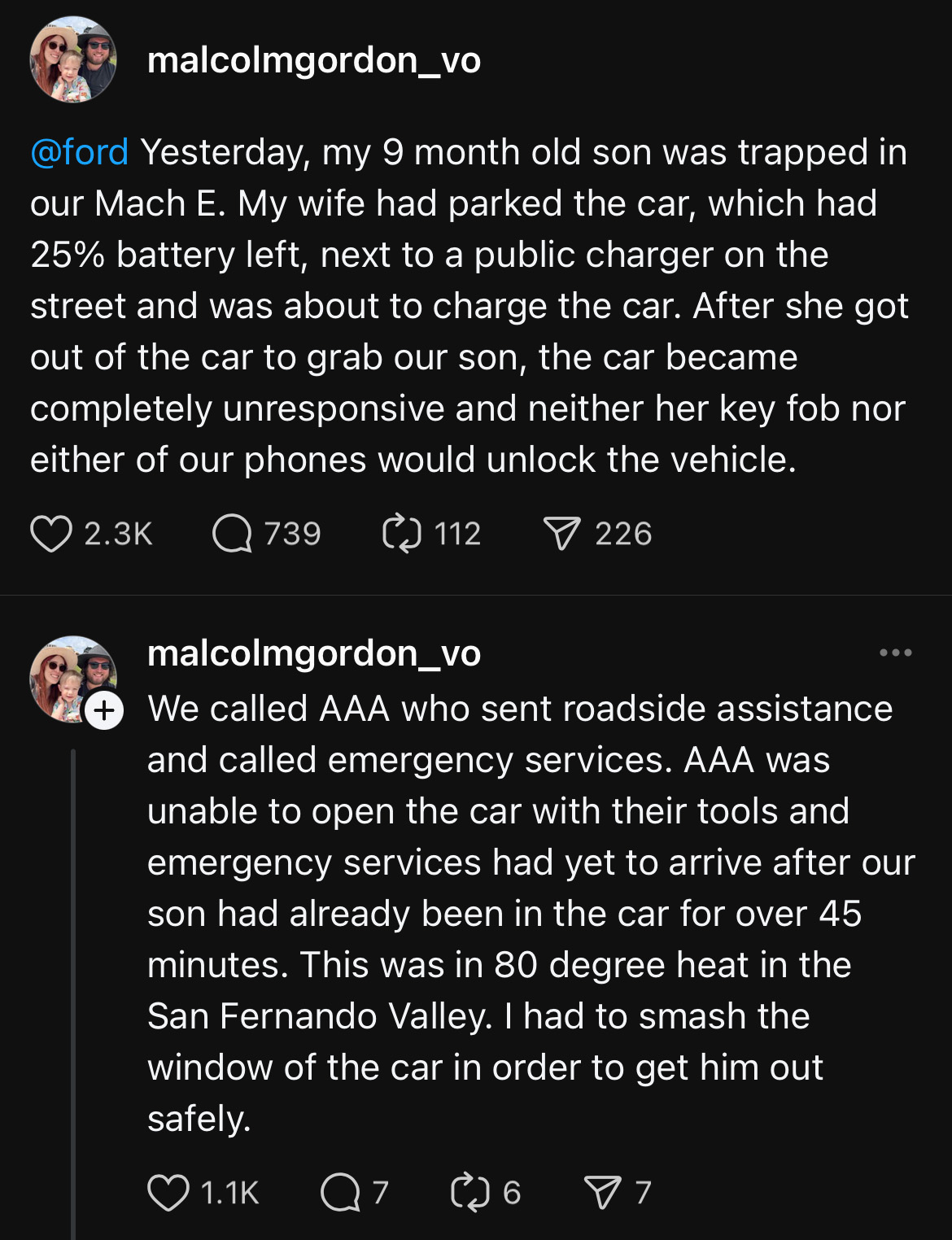Open the first post text about the trapped son
This screenshot has width=952, height=1240.
pyautogui.click(x=469, y=306)
